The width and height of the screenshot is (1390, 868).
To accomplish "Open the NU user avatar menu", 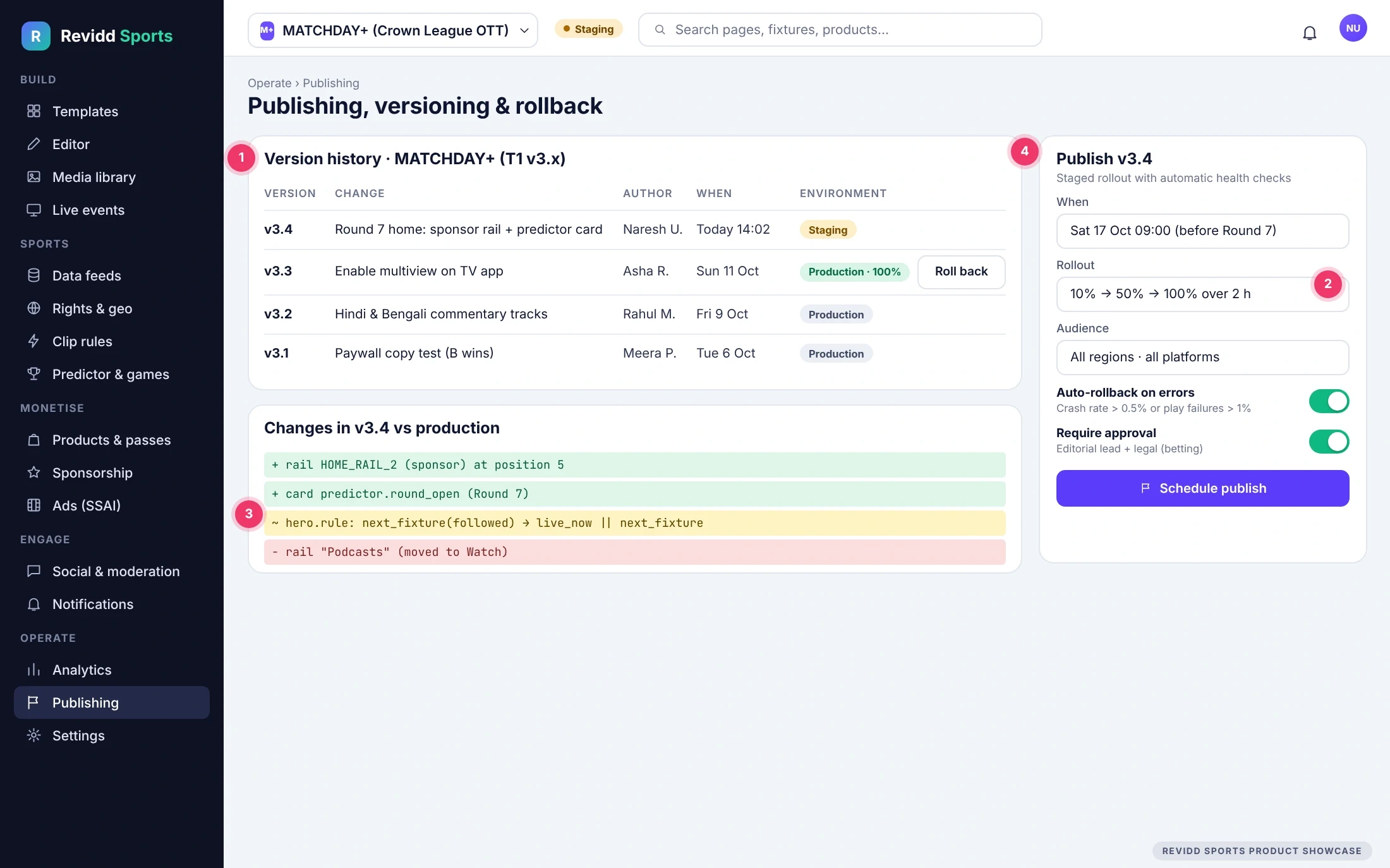I will click(1353, 28).
